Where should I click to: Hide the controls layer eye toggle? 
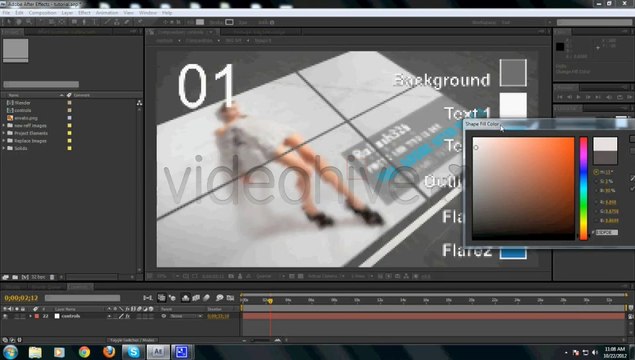[5, 316]
